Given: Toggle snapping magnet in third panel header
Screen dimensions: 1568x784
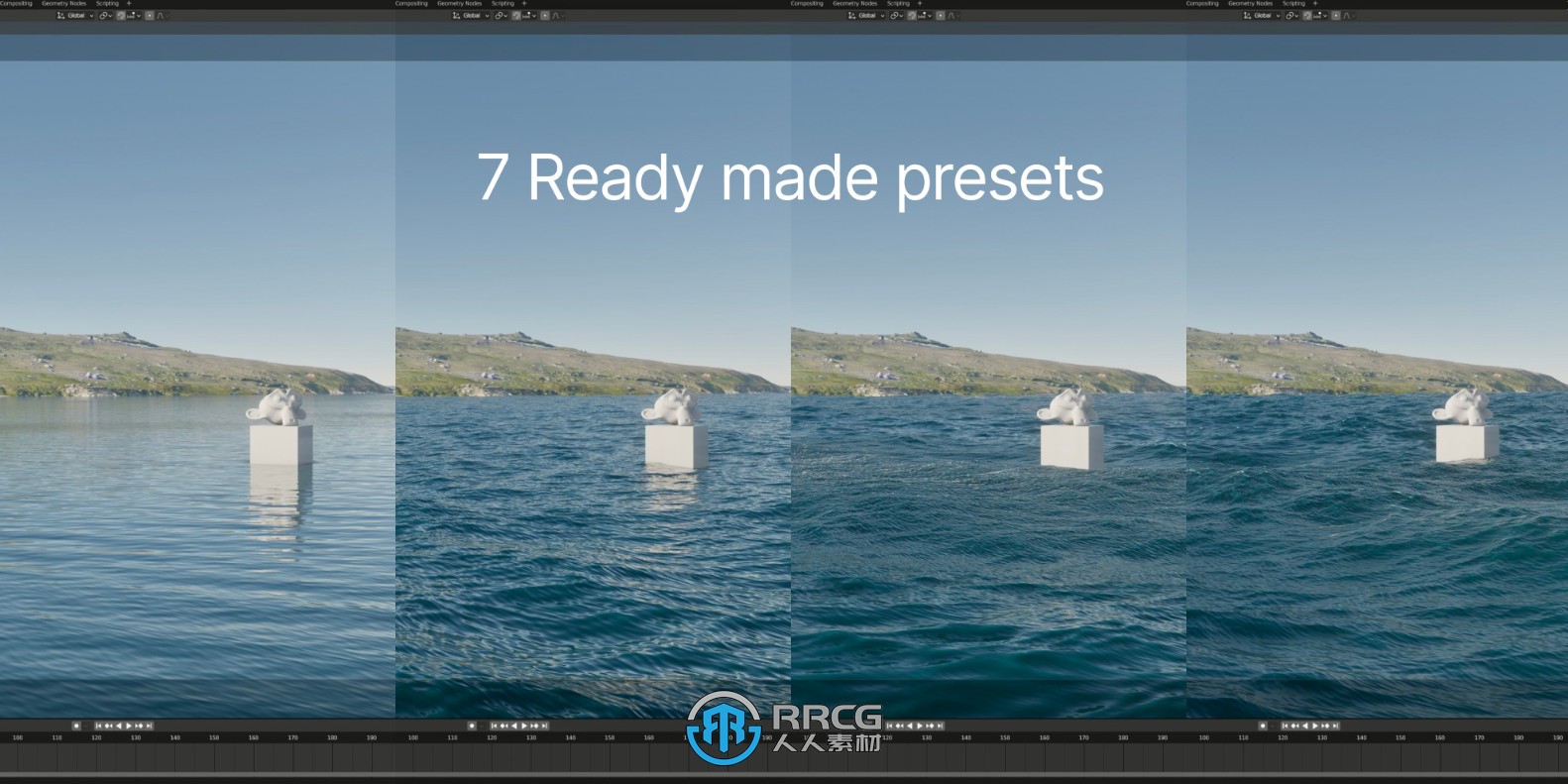Looking at the screenshot, I should (912, 15).
